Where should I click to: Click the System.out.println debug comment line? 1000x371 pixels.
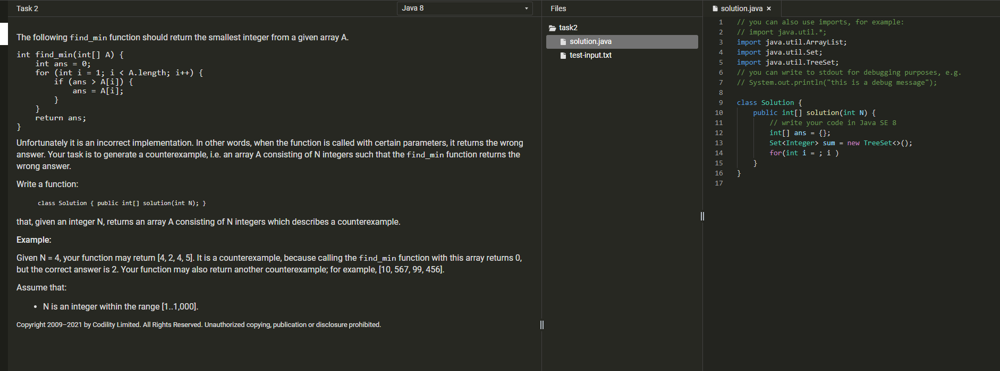(837, 83)
